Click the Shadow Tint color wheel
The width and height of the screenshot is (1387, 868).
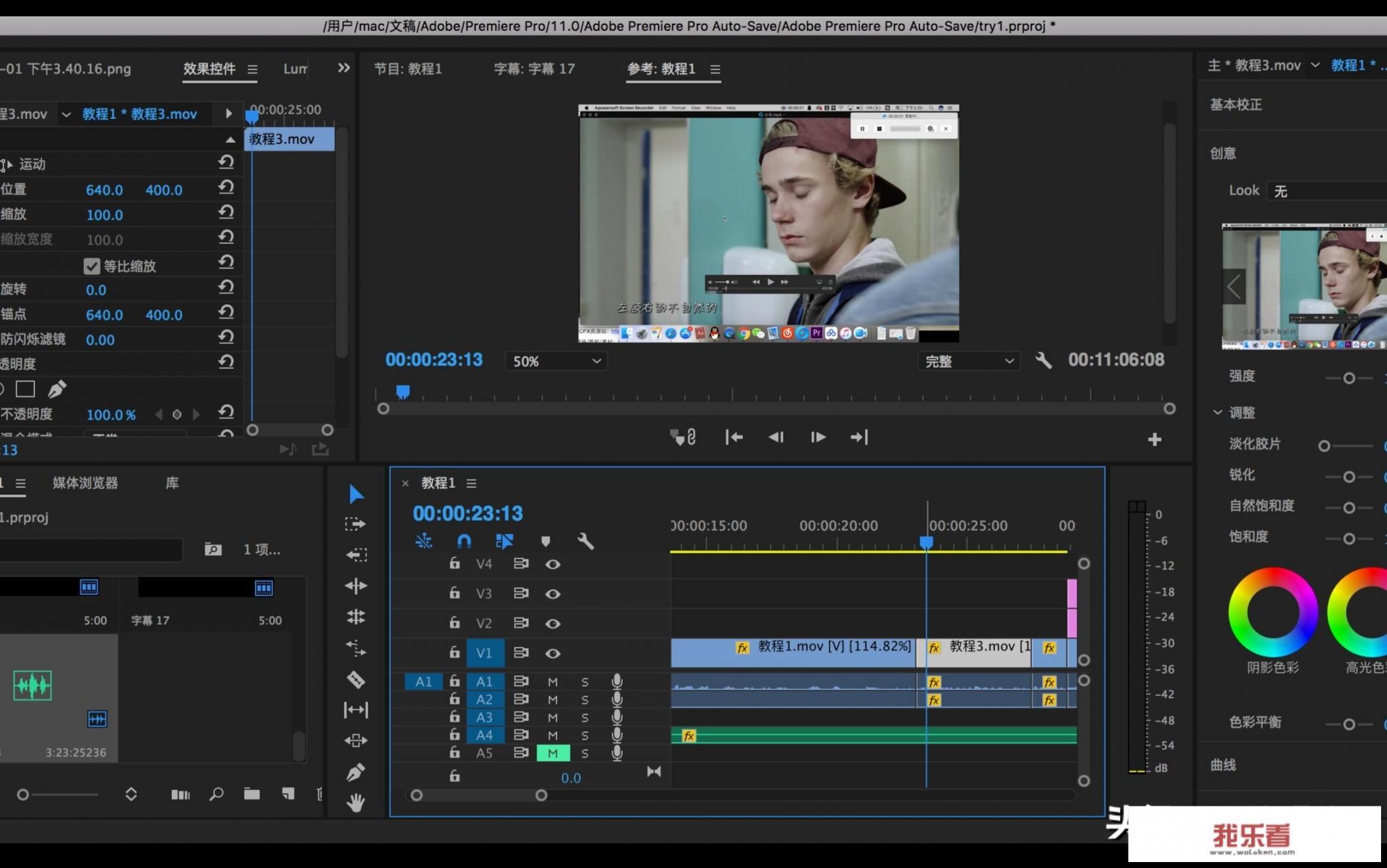click(1273, 612)
